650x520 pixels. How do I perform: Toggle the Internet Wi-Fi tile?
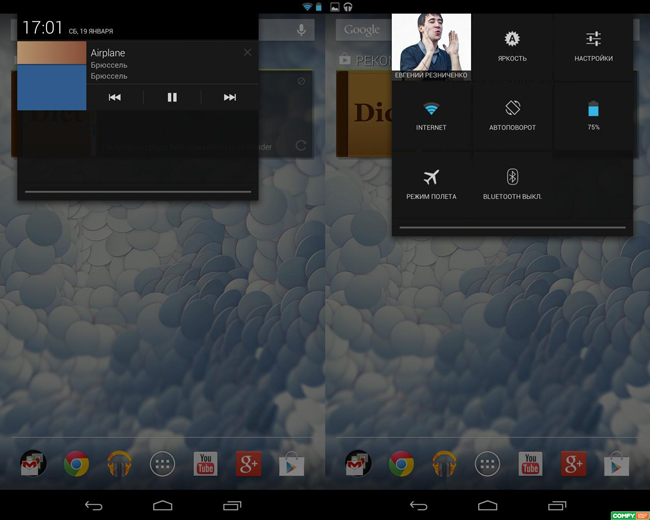tap(431, 116)
